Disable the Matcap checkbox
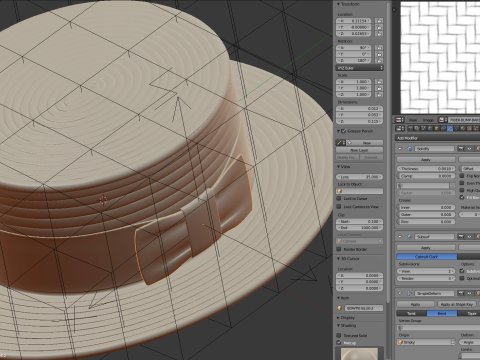The height and width of the screenshot is (360, 480). (339, 343)
